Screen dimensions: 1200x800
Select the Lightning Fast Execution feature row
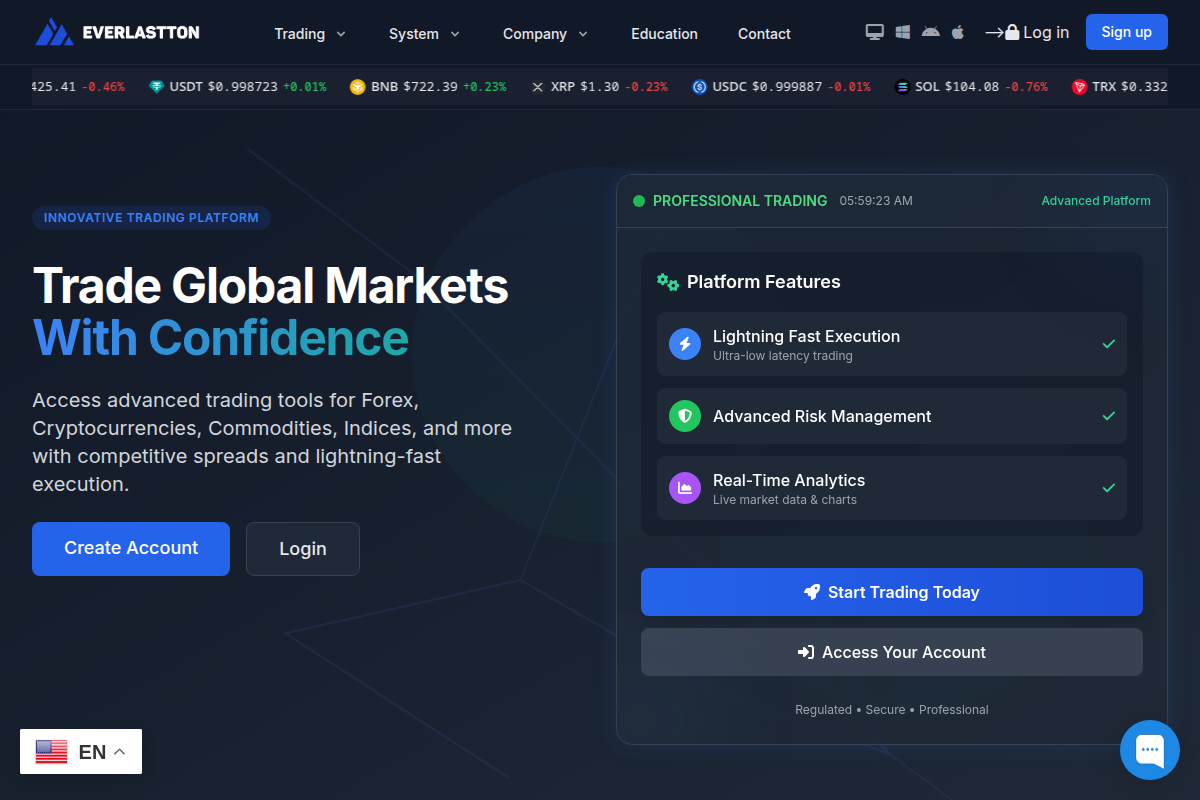click(x=892, y=344)
